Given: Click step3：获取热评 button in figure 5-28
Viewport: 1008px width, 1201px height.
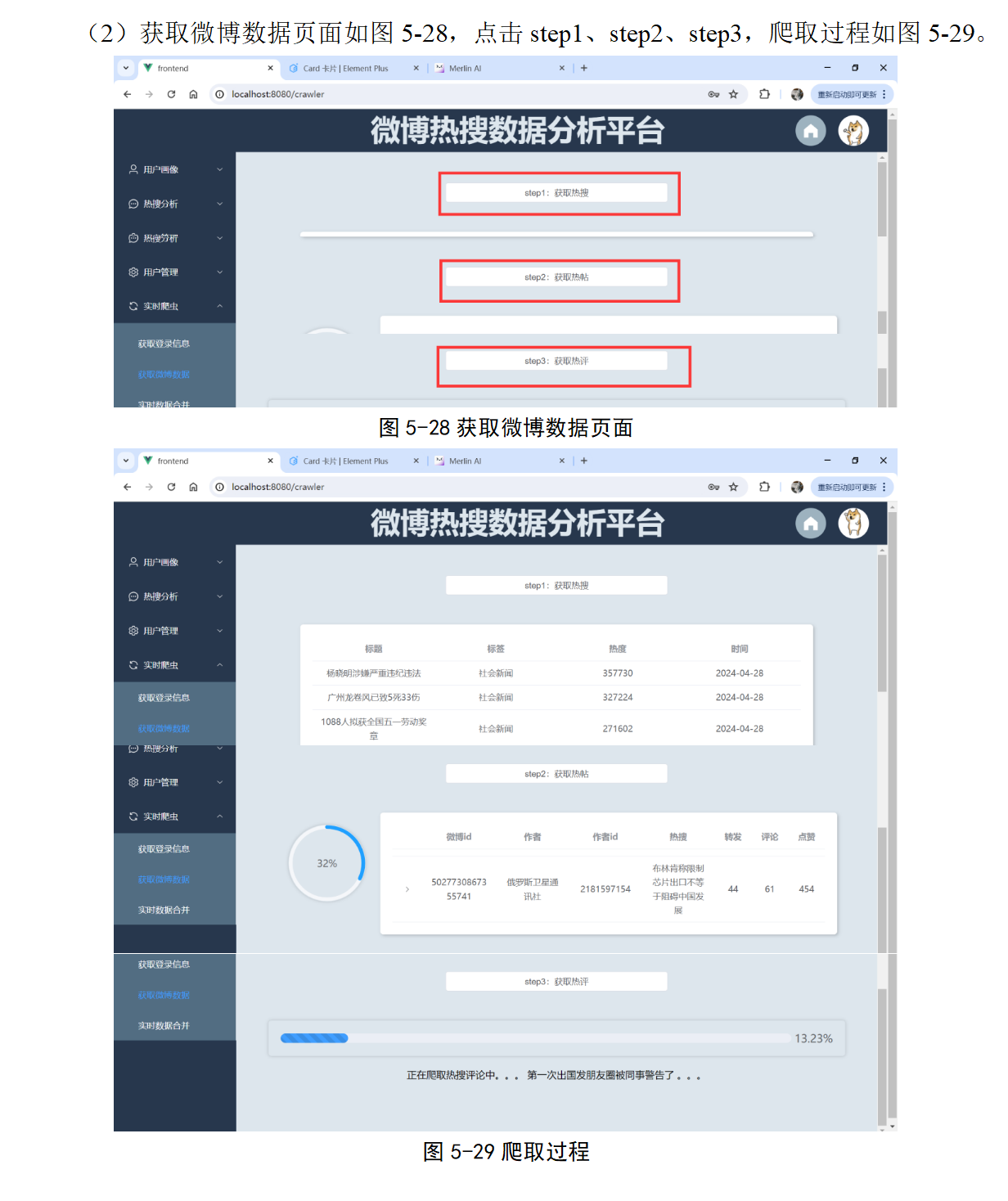Looking at the screenshot, I should pos(556,361).
